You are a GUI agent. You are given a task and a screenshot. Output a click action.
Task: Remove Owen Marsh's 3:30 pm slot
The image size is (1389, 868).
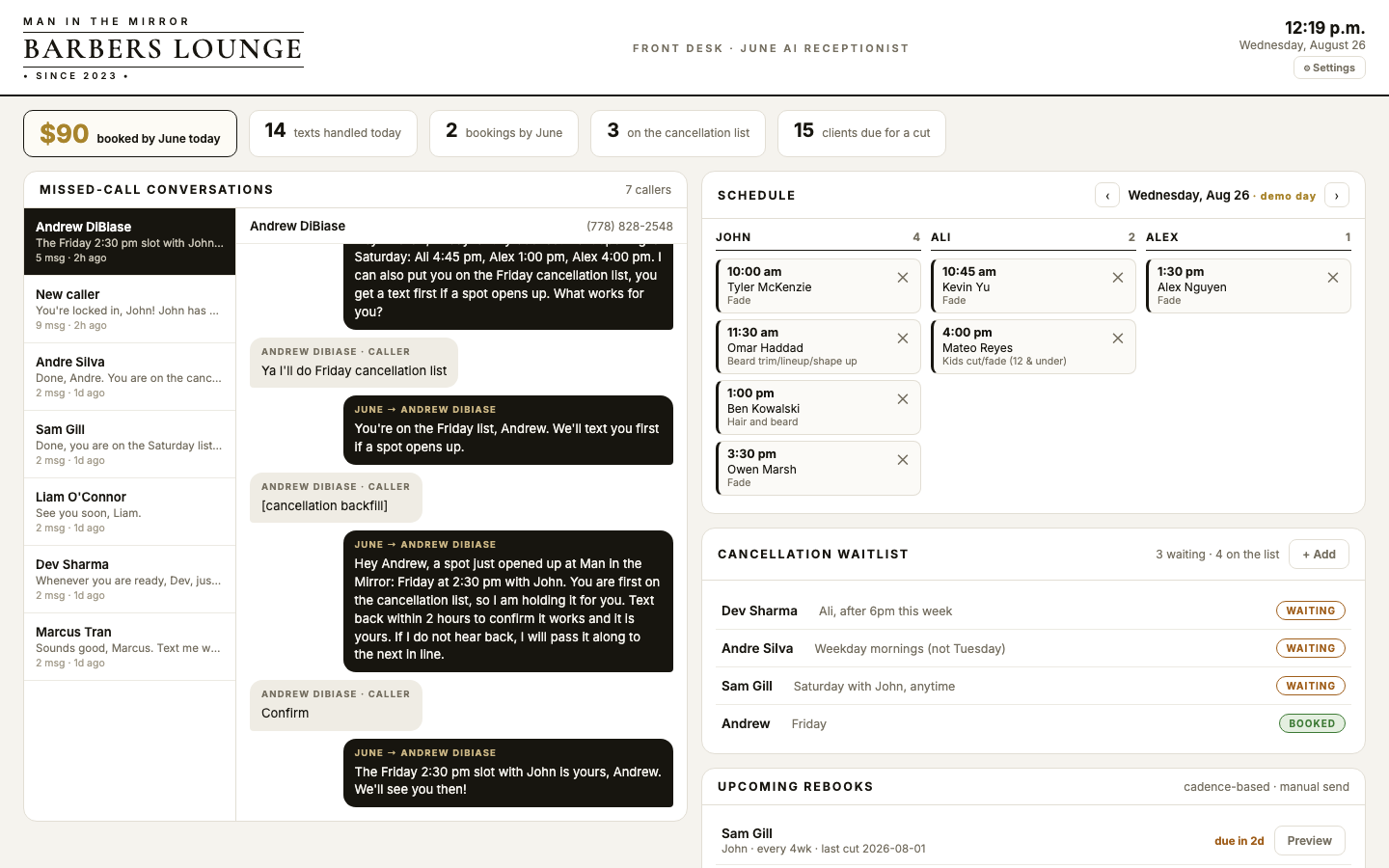(903, 460)
